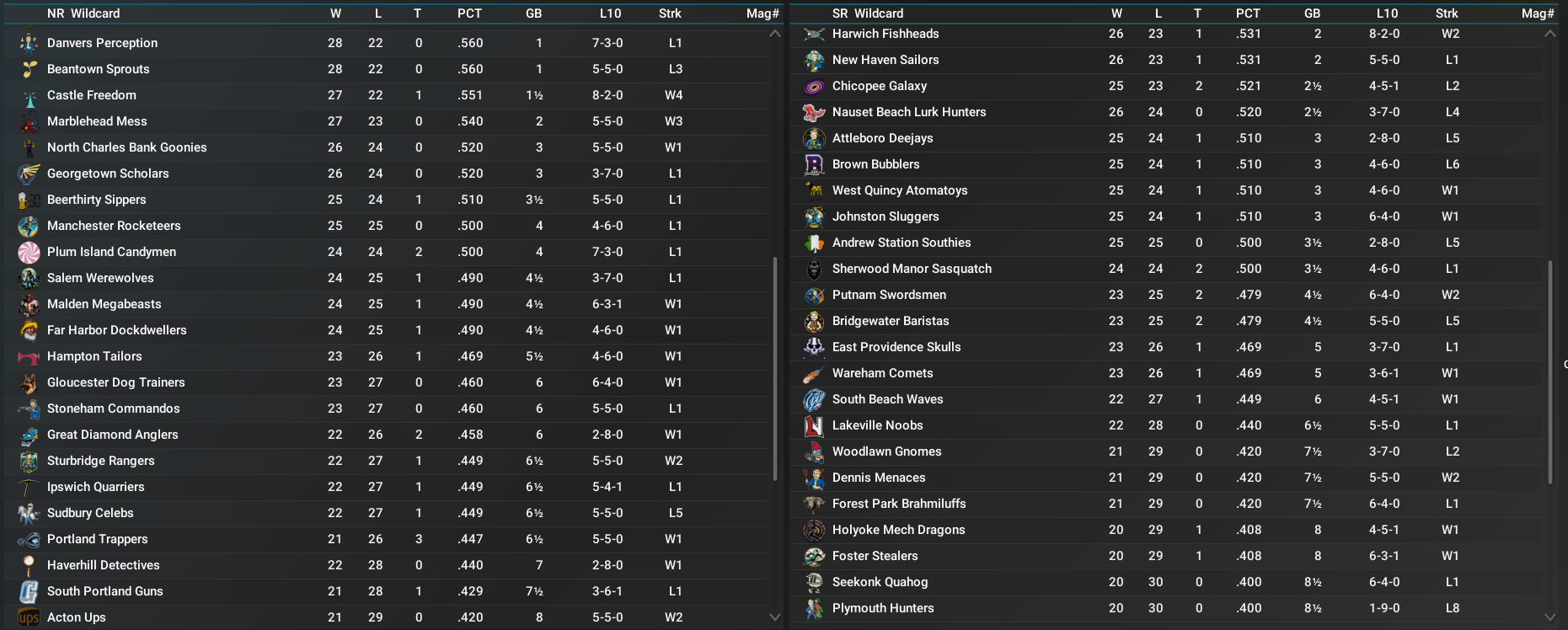Click the Plum Island Candymen swirl logo
Viewport: 1568px width, 630px height.
(29, 253)
